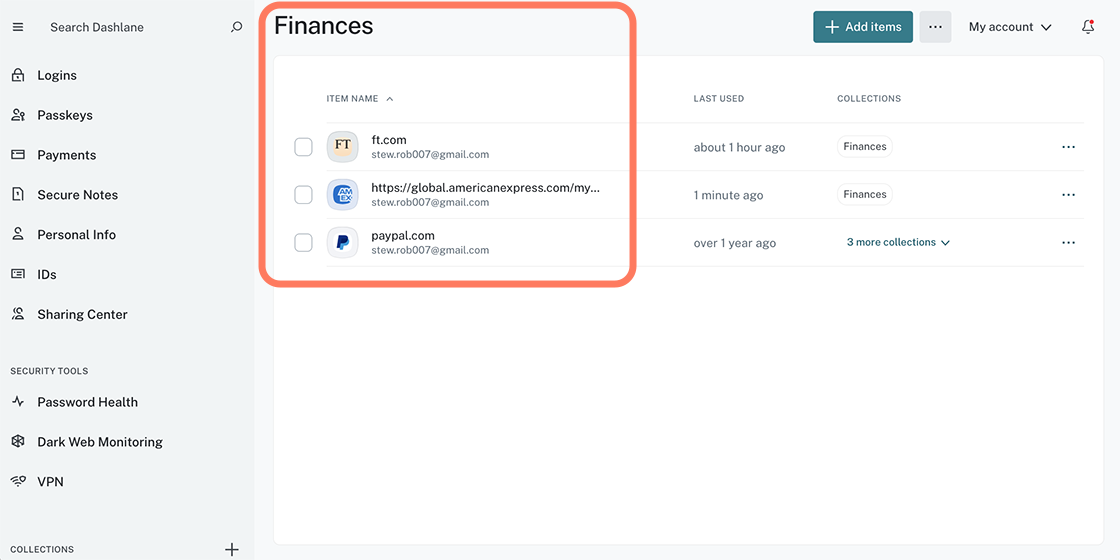Image resolution: width=1120 pixels, height=560 pixels.
Task: Select the ft.com item checkbox
Action: 303,147
